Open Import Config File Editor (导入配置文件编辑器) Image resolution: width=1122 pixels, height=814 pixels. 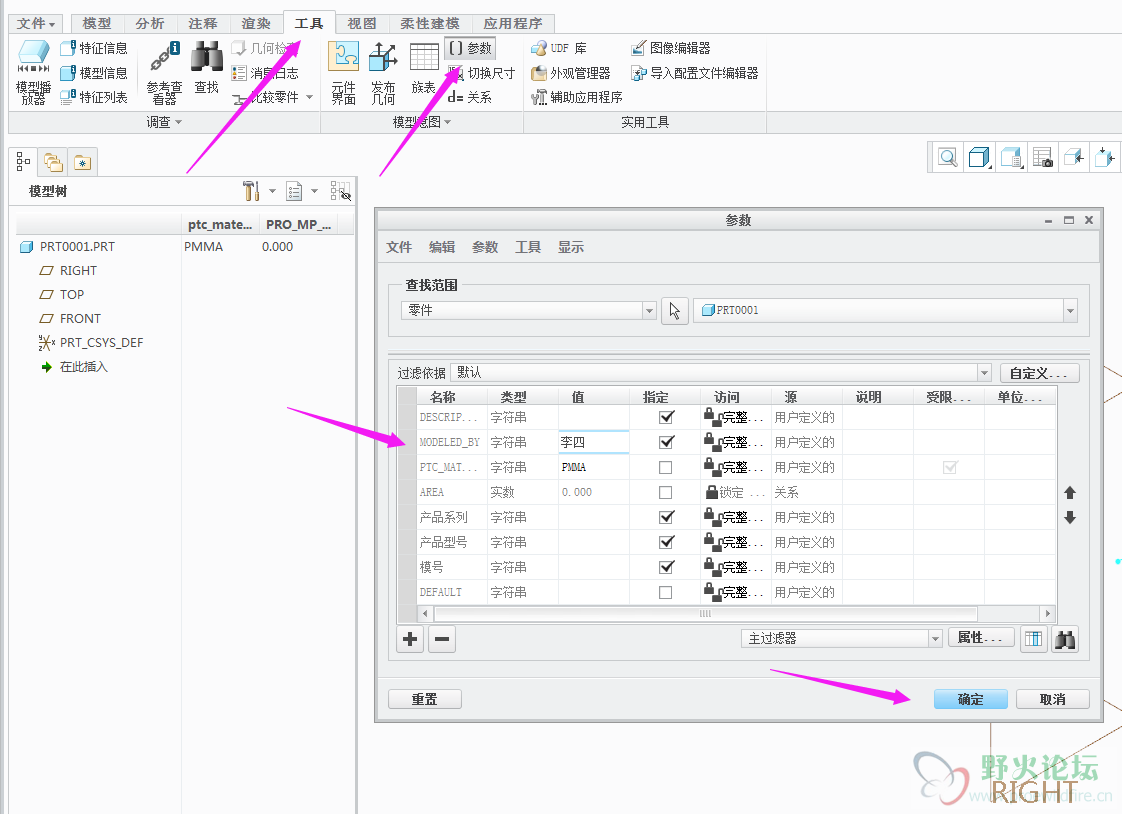coord(694,73)
